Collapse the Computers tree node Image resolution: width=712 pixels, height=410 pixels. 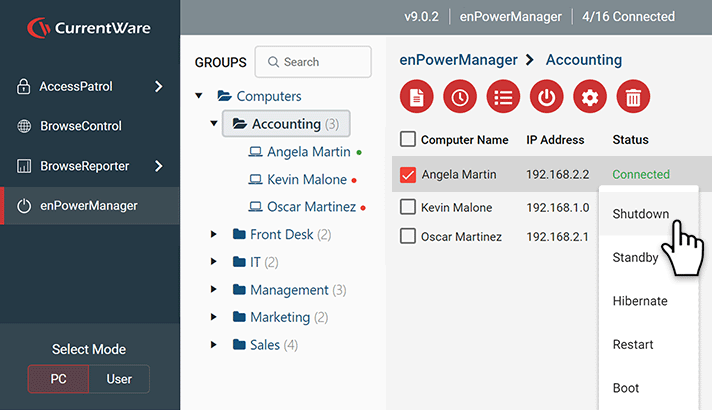click(198, 96)
